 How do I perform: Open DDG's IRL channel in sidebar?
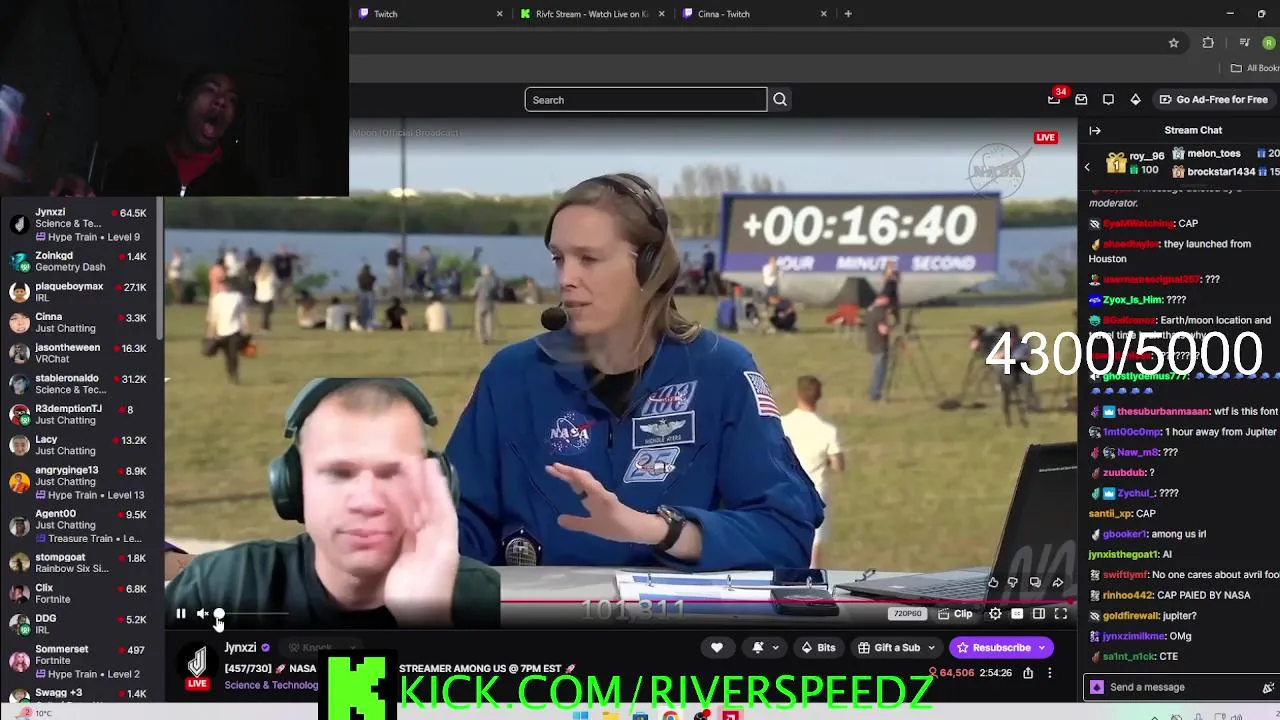[x=82, y=624]
